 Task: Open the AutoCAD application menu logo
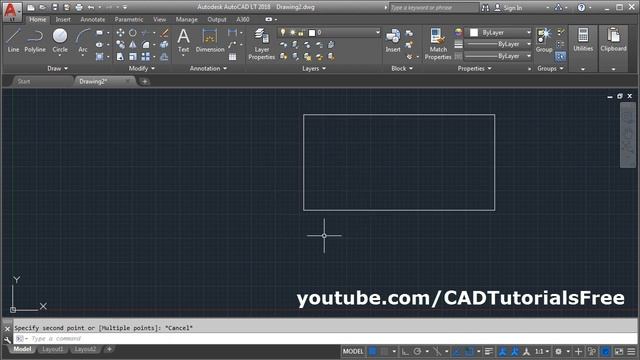[11, 11]
